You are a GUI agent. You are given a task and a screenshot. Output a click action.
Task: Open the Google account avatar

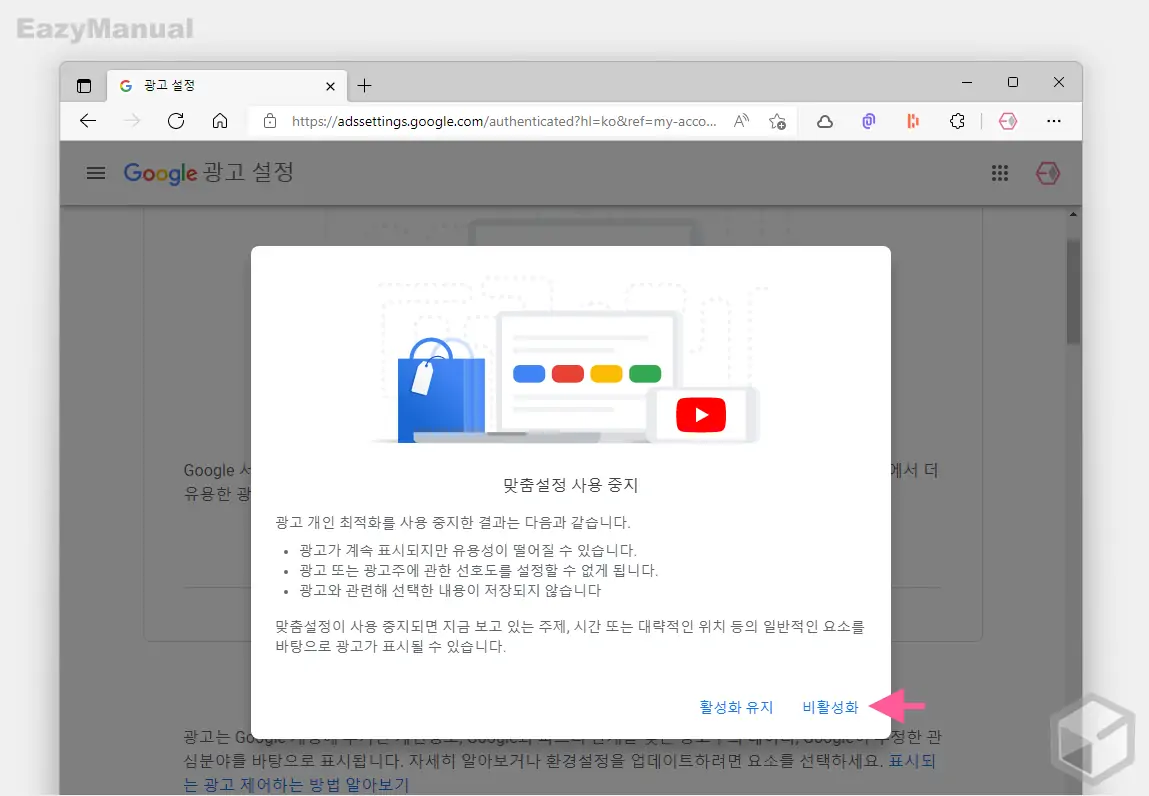(x=1048, y=173)
